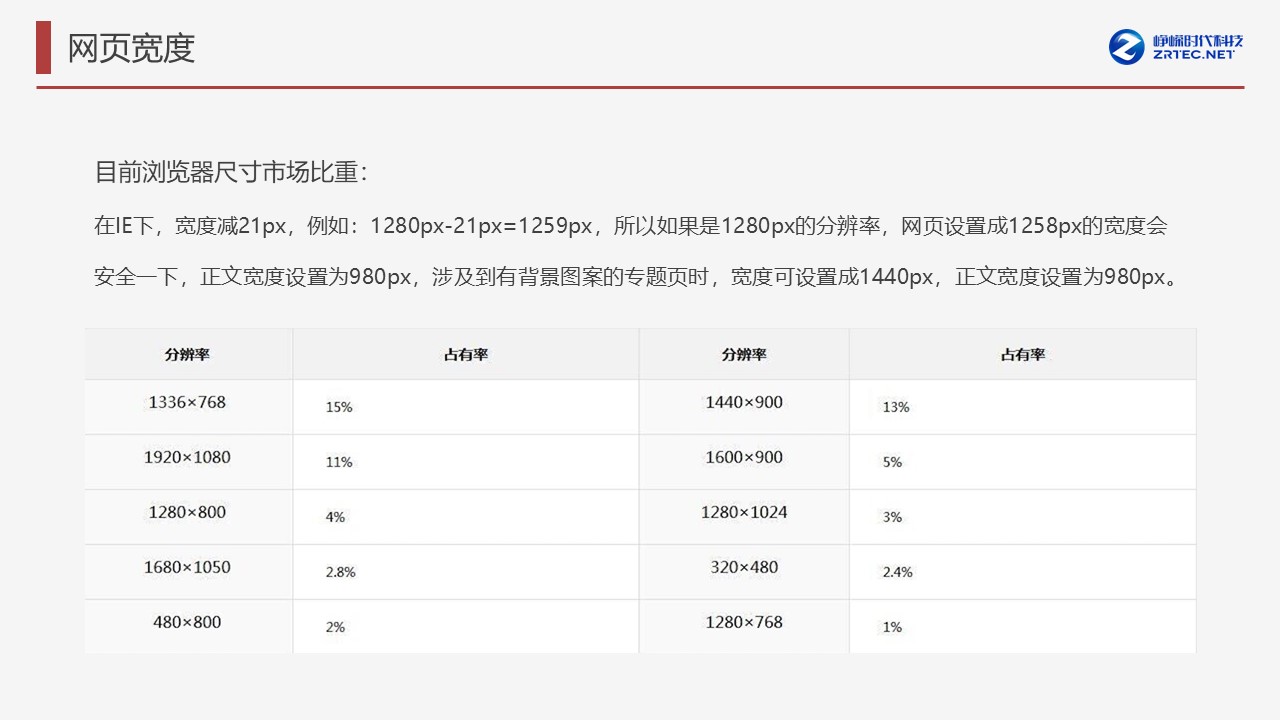Click the 480×800 resolution cell

(187, 623)
